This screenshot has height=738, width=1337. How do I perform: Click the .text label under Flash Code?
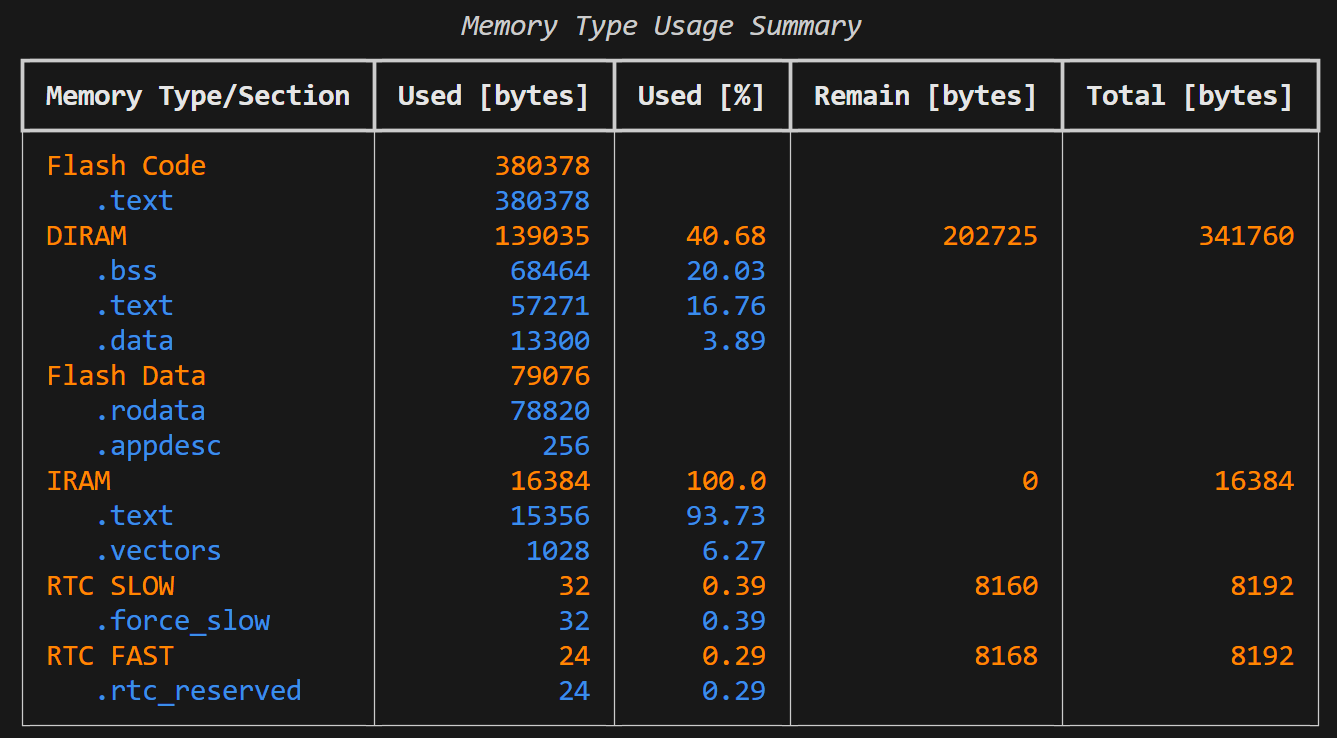(134, 201)
